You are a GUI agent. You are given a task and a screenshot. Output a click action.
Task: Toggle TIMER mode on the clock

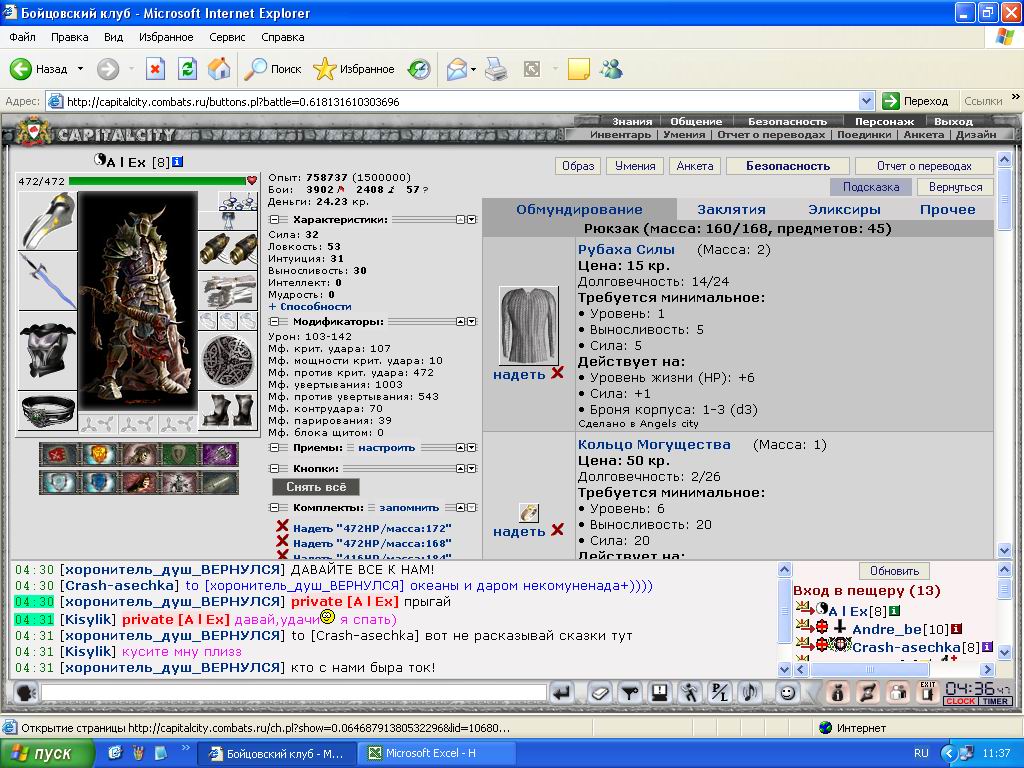(995, 701)
